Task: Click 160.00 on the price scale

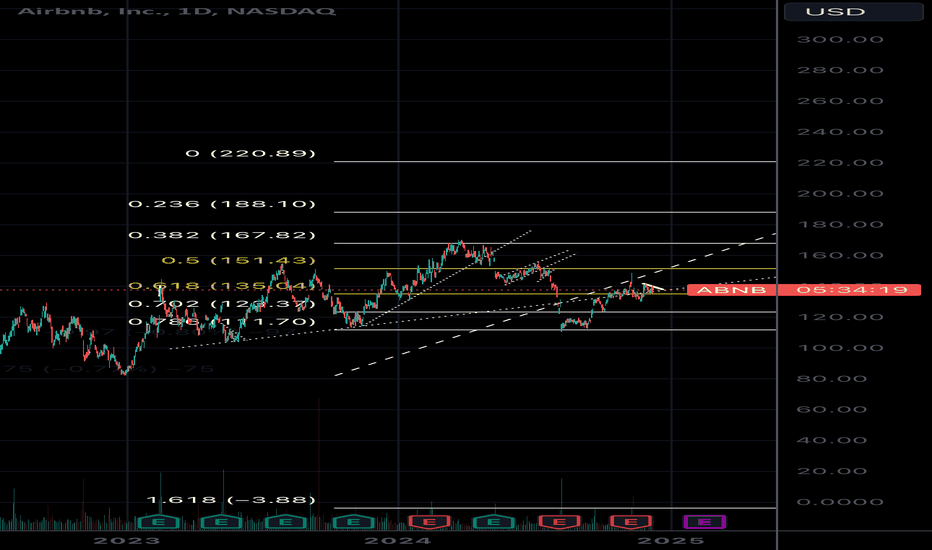Action: click(840, 256)
